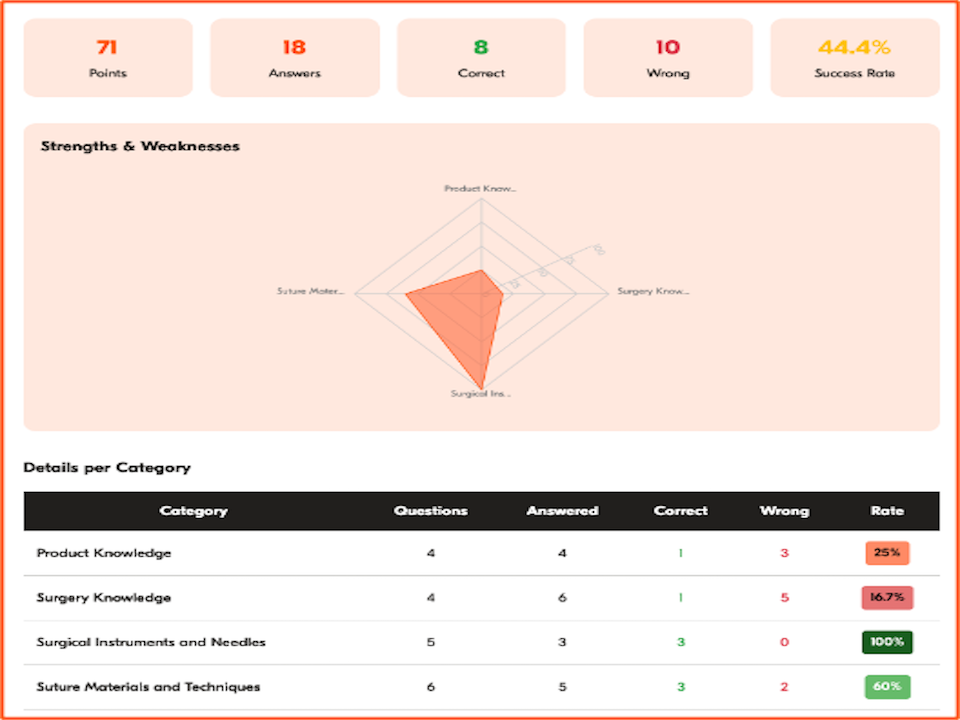Click the 'Suture Mater...' radar axis label
This screenshot has height=720, width=960.
coord(311,291)
